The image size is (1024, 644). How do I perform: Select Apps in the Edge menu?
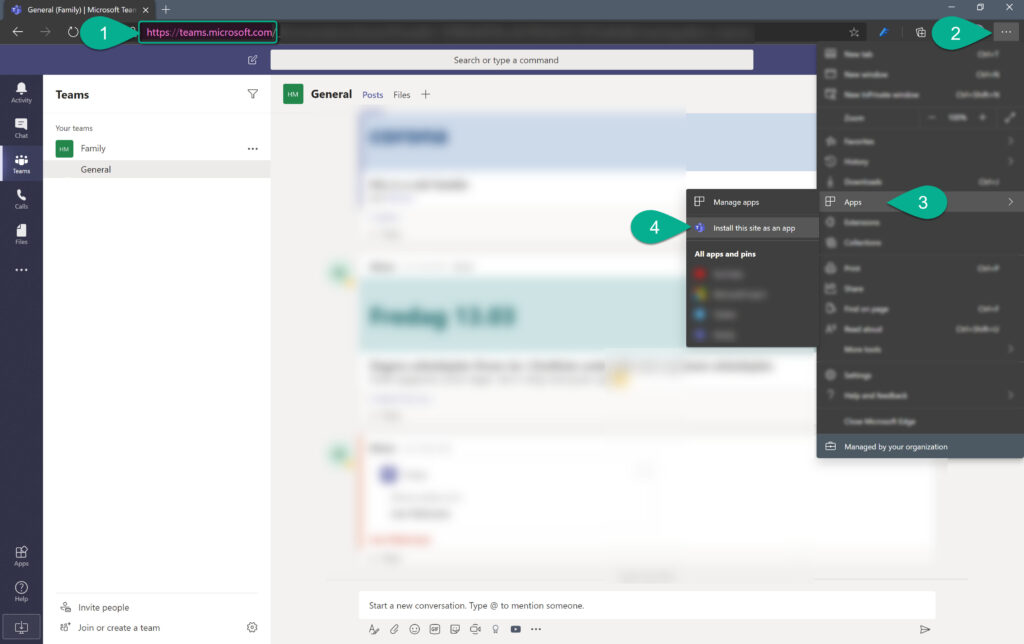(x=920, y=202)
